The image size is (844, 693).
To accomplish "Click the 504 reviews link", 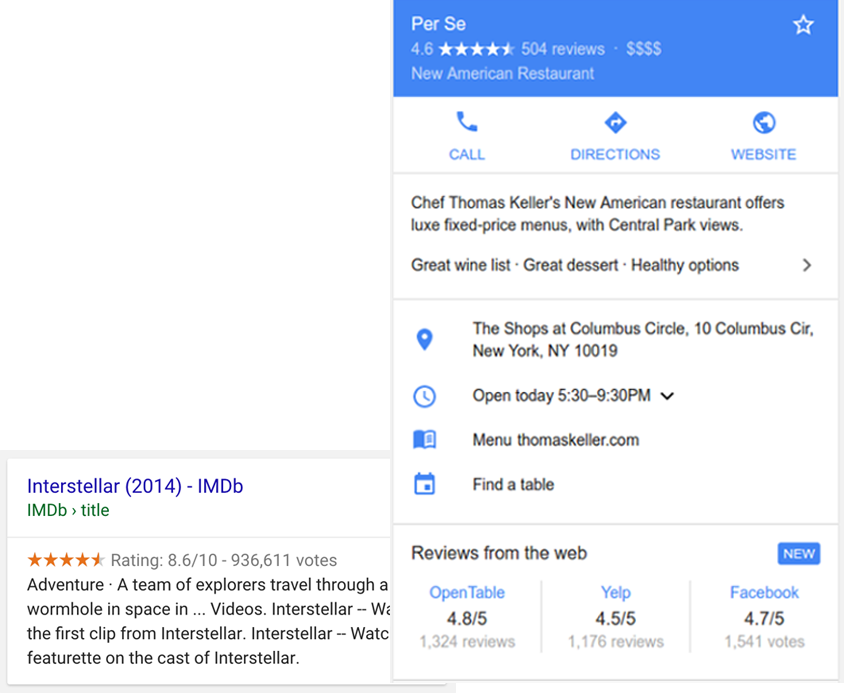I will click(x=563, y=49).
